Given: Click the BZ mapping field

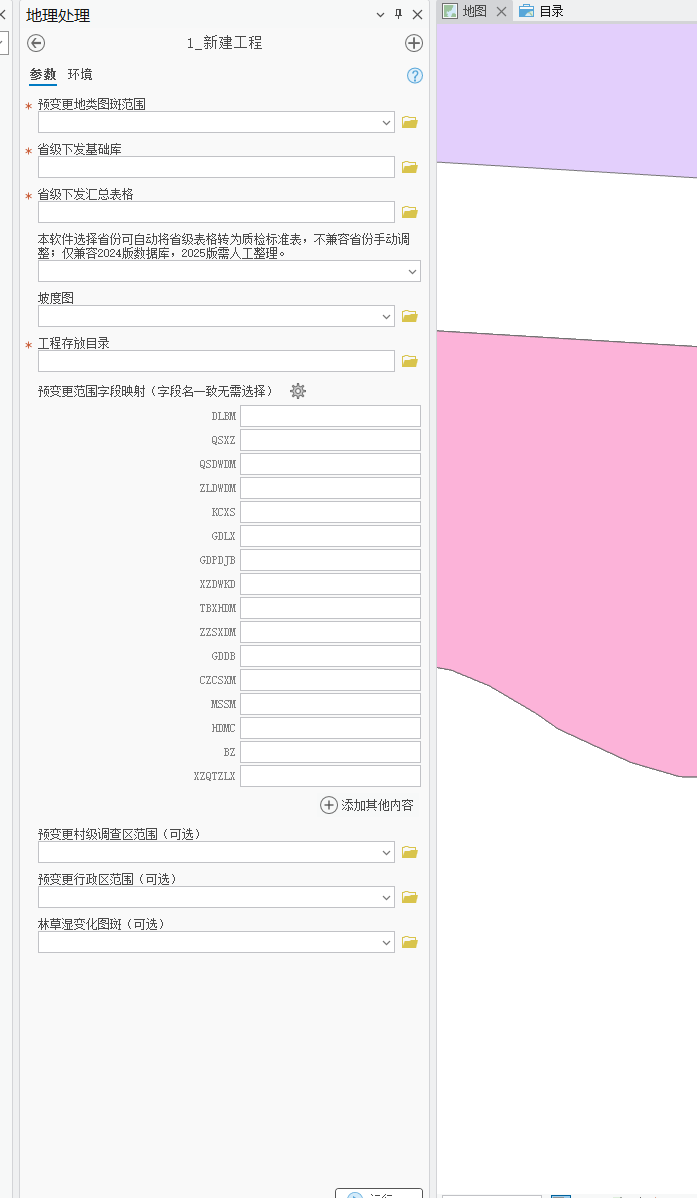Looking at the screenshot, I should tap(330, 752).
